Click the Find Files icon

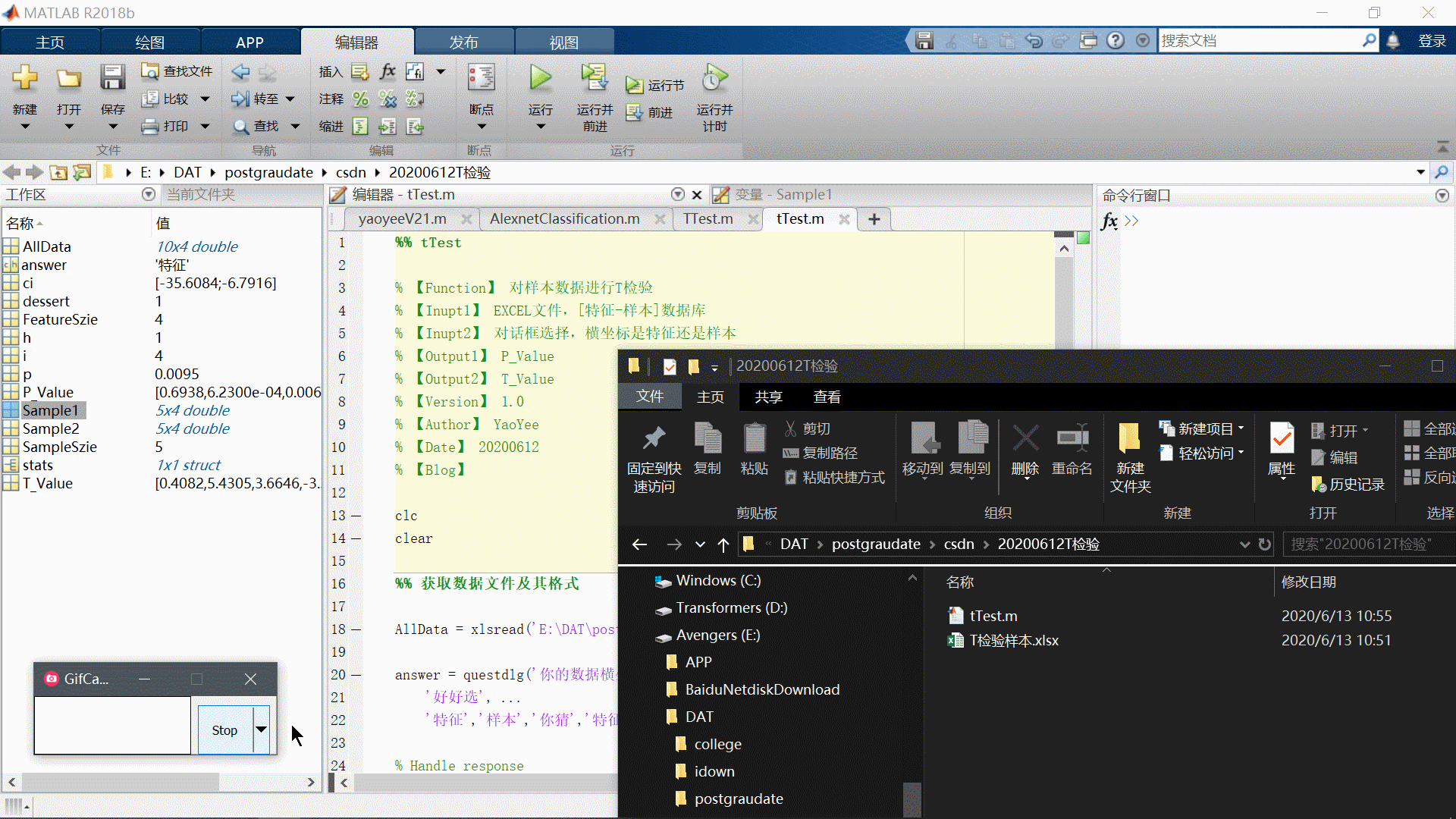click(150, 71)
